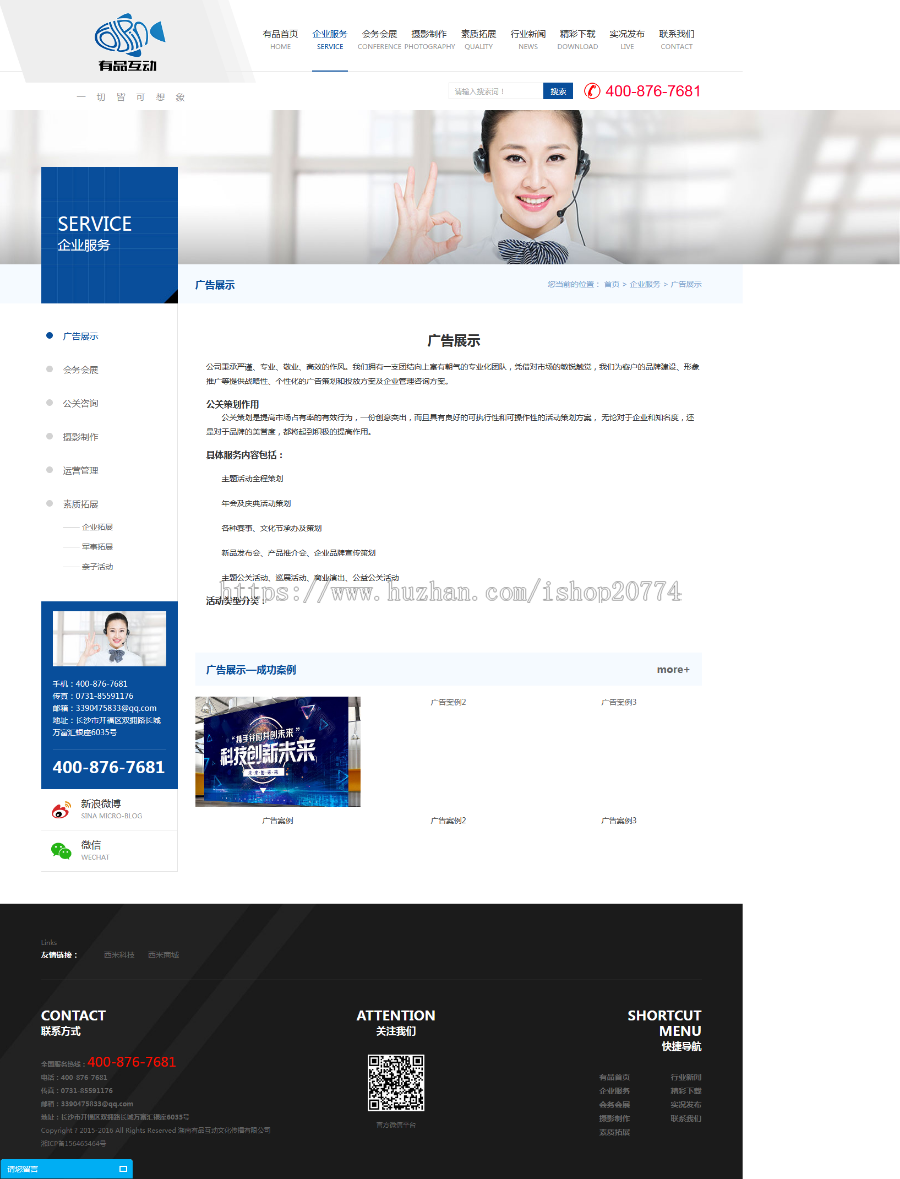Click the red phone icon beside 400-876-7681

coord(592,91)
